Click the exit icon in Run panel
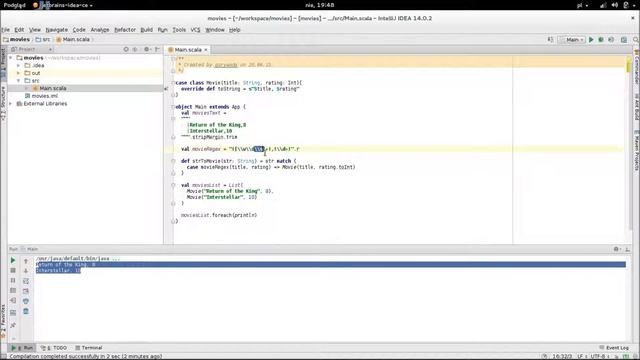 (13, 300)
